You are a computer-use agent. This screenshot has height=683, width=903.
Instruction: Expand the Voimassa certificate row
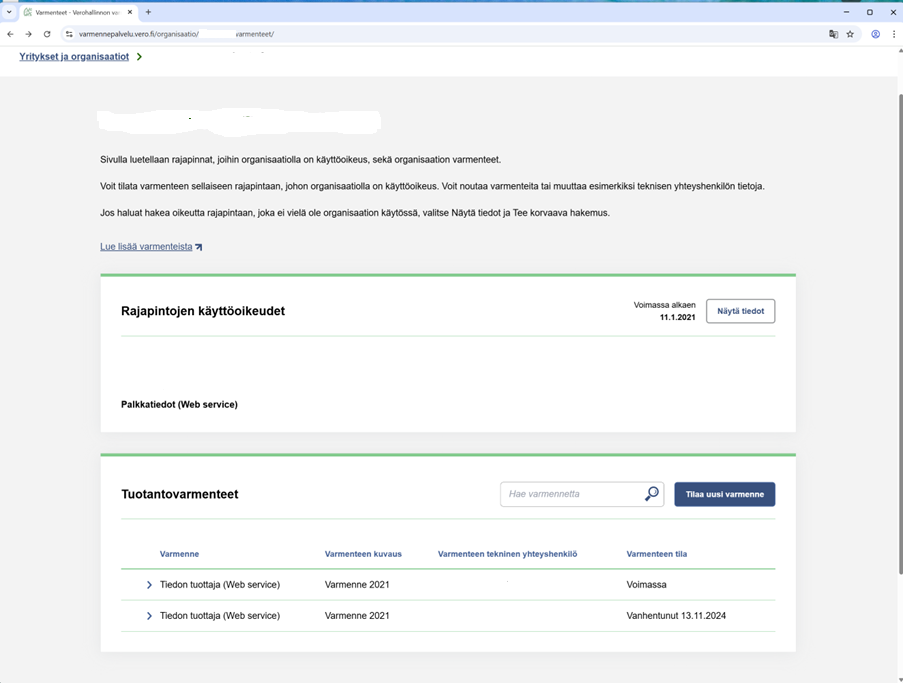point(149,585)
